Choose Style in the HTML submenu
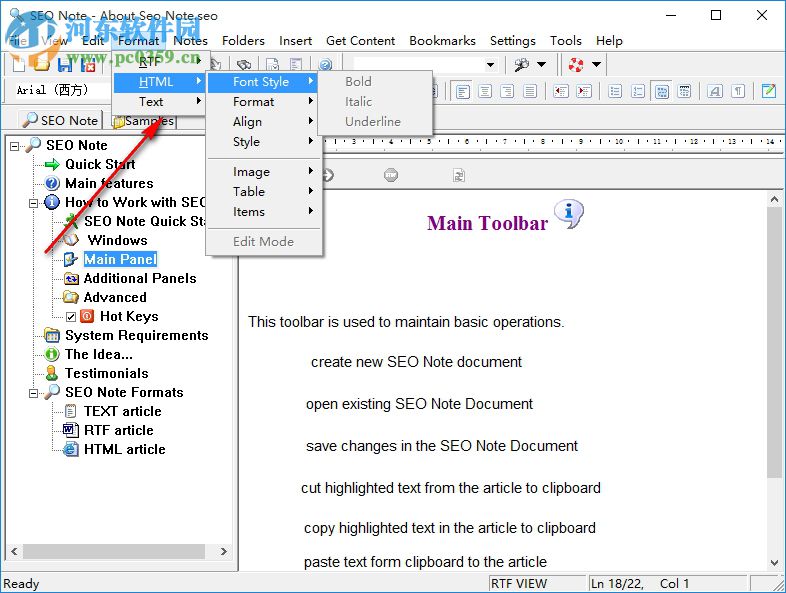The height and width of the screenshot is (593, 786). point(265,142)
